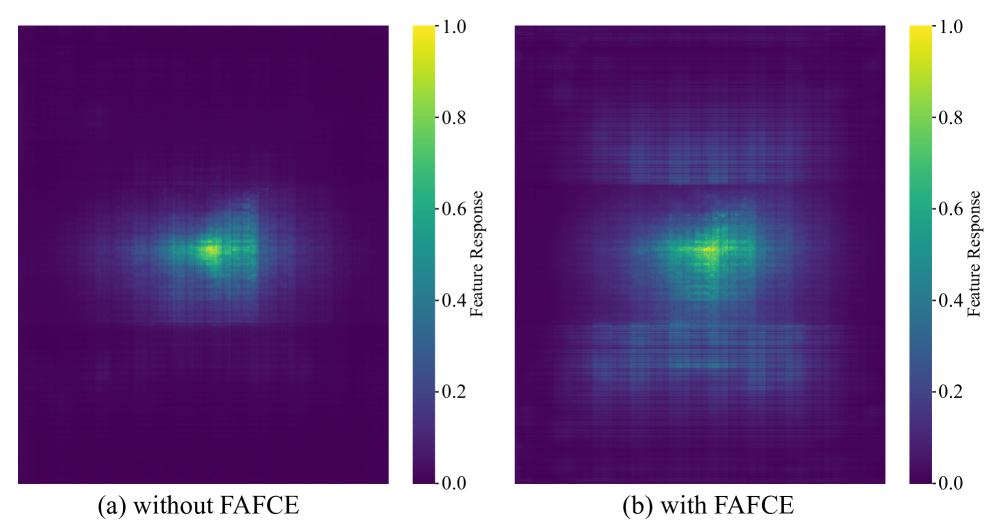Click the 0.2 tick on plot (a) colorbar
Viewport: 997px width, 527px height.
454,392
